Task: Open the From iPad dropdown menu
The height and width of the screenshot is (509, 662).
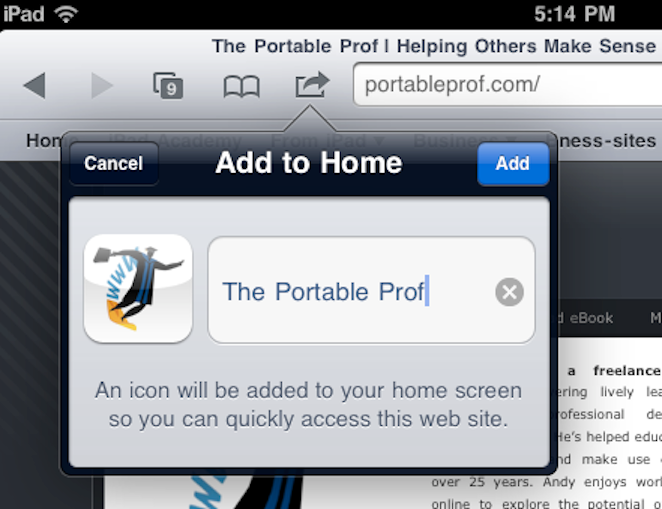Action: click(x=328, y=141)
